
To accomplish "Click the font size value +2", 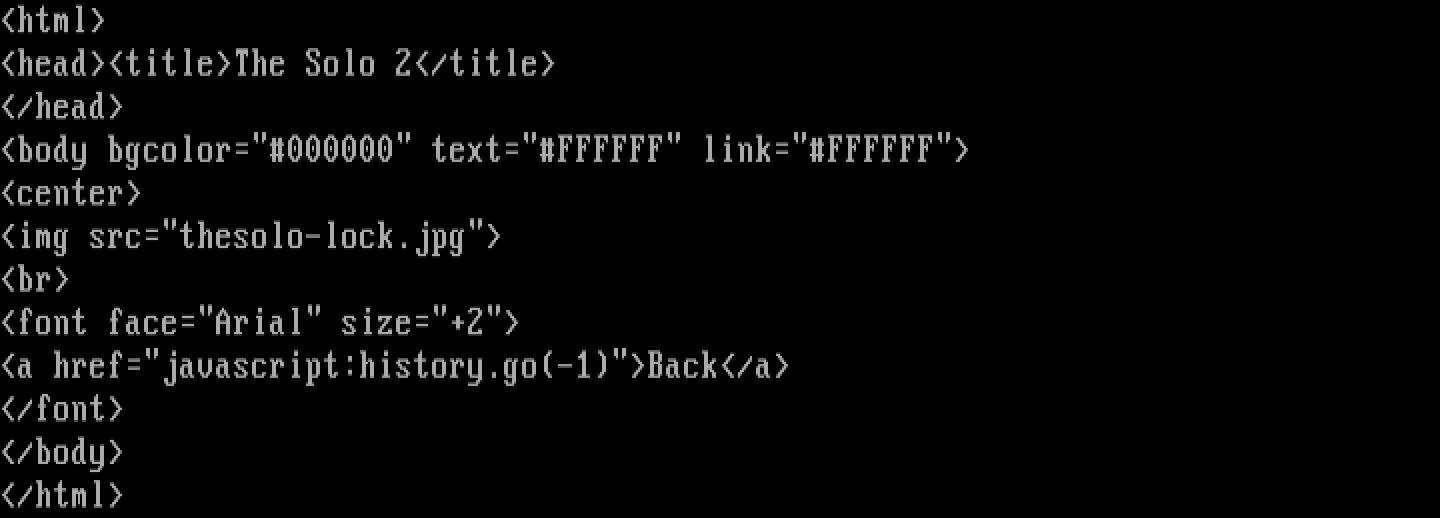I will tap(466, 323).
